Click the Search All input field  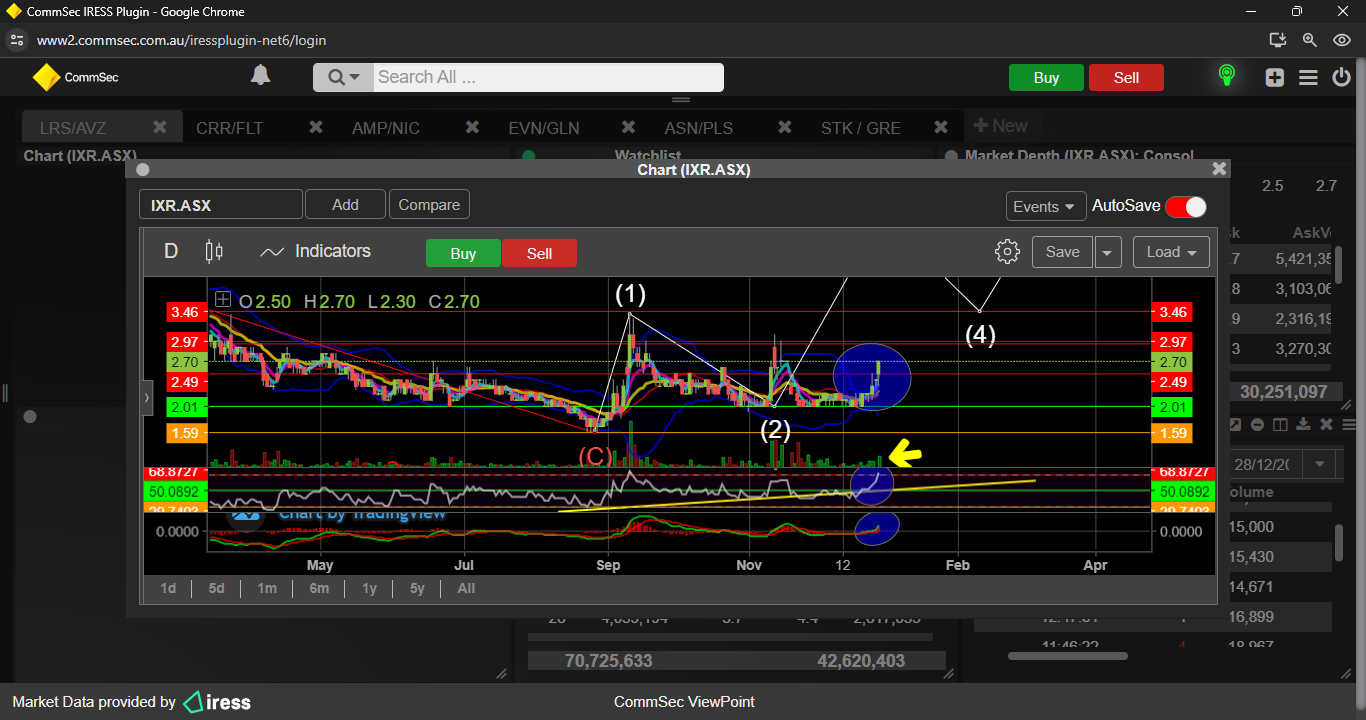point(548,78)
